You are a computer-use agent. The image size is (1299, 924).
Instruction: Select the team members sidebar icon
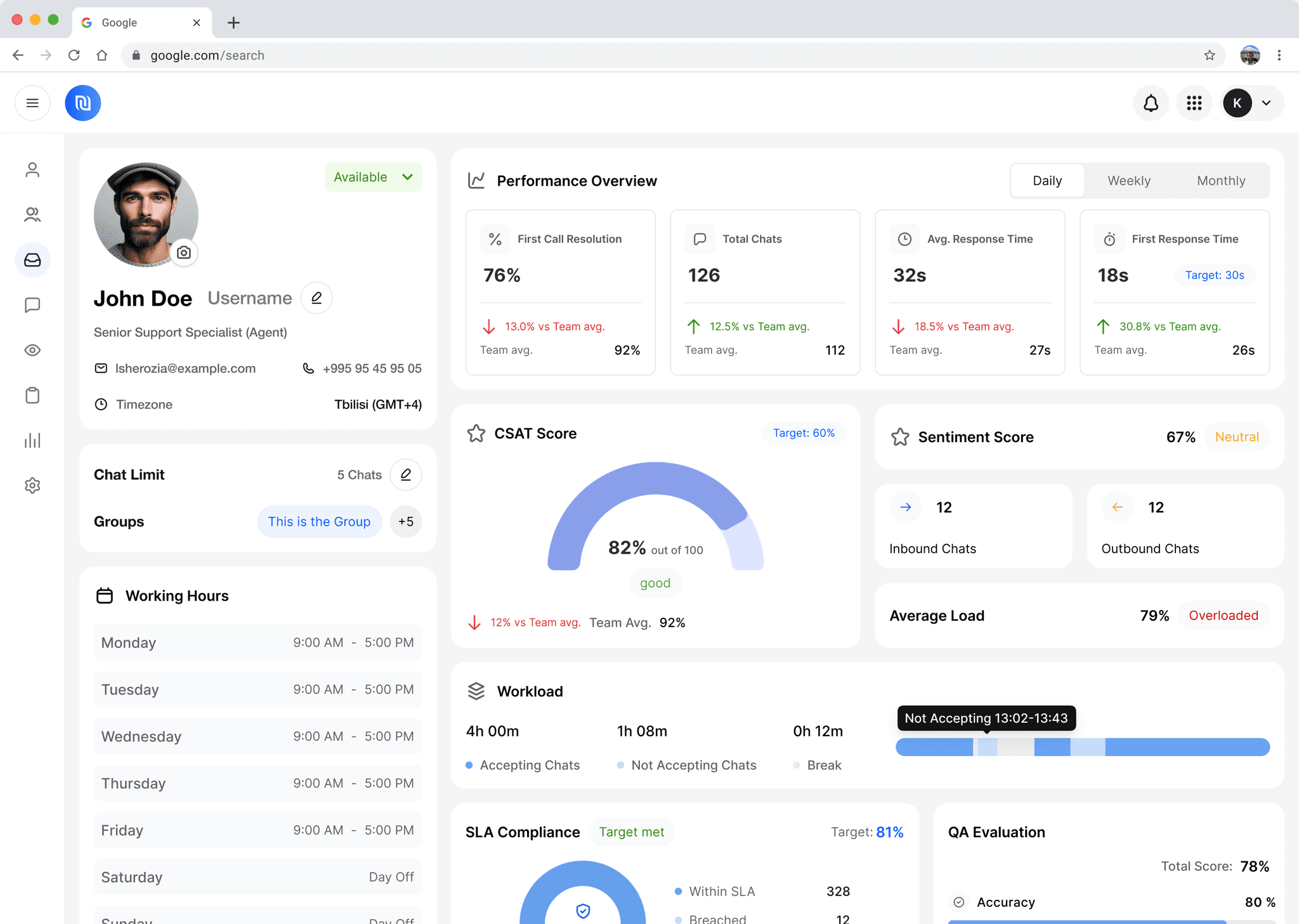click(x=32, y=214)
